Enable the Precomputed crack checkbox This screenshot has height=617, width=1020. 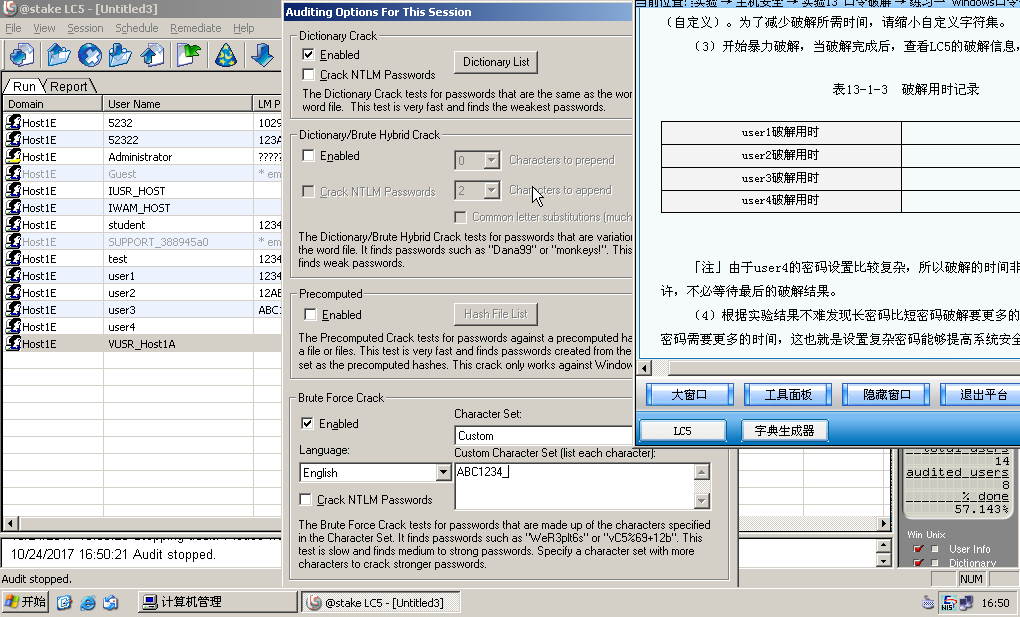point(310,314)
